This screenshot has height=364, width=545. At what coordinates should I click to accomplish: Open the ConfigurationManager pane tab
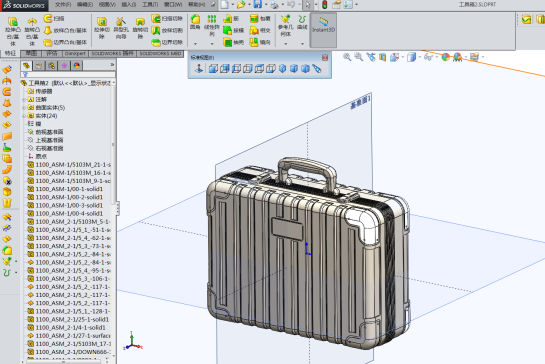(x=51, y=65)
